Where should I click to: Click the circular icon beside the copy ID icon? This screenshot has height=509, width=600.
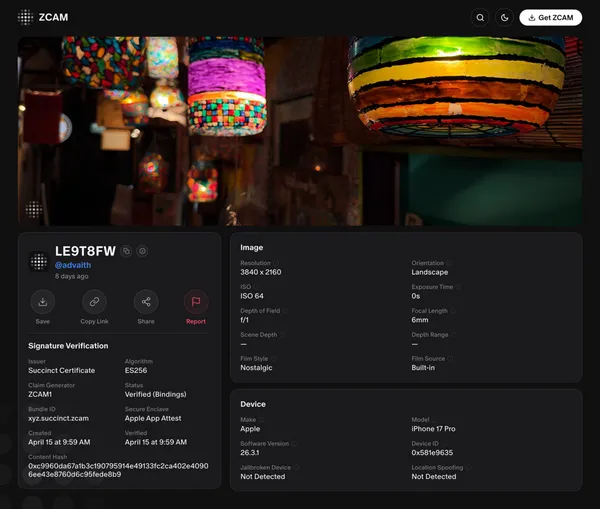click(143, 251)
